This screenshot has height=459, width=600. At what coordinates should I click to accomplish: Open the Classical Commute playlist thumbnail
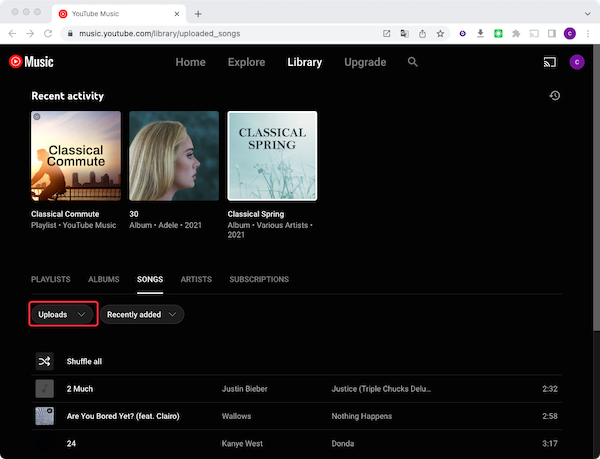(76, 155)
